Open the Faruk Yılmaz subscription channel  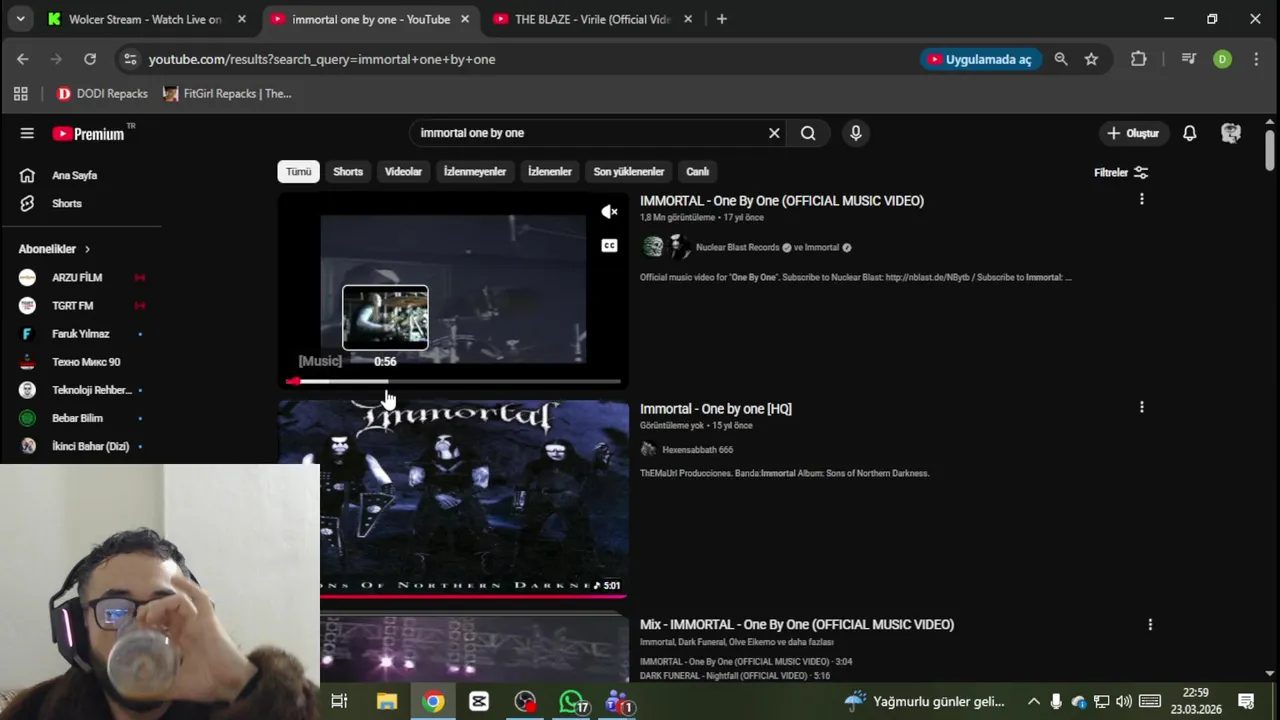[x=82, y=333]
